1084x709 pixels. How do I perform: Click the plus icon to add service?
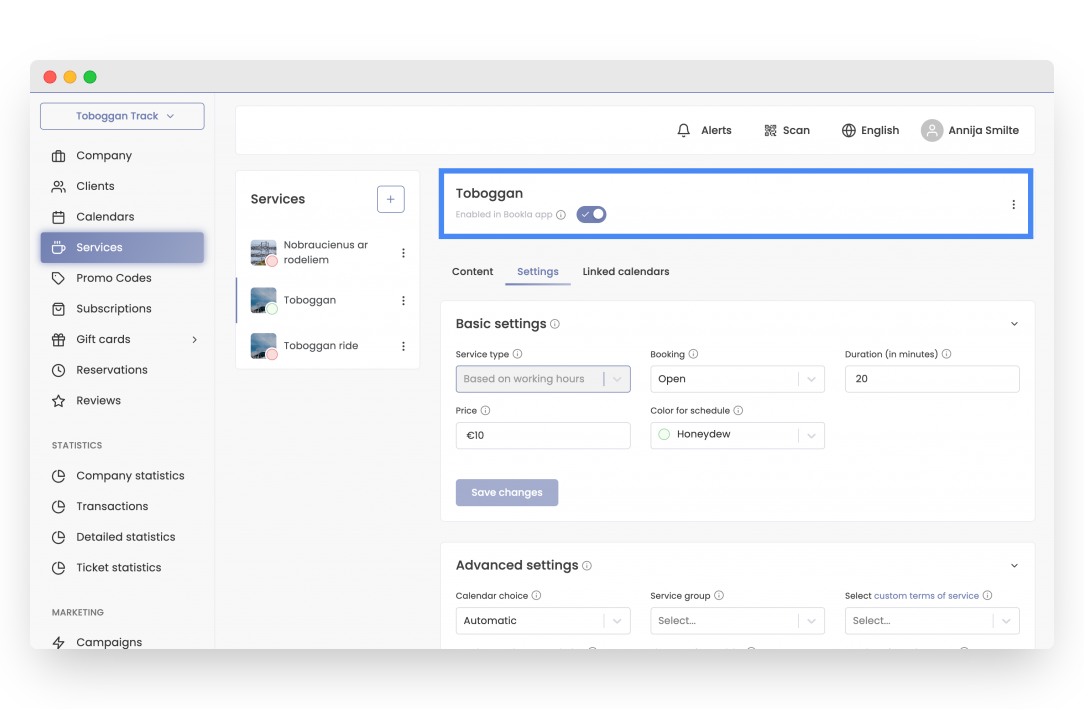pyautogui.click(x=390, y=199)
